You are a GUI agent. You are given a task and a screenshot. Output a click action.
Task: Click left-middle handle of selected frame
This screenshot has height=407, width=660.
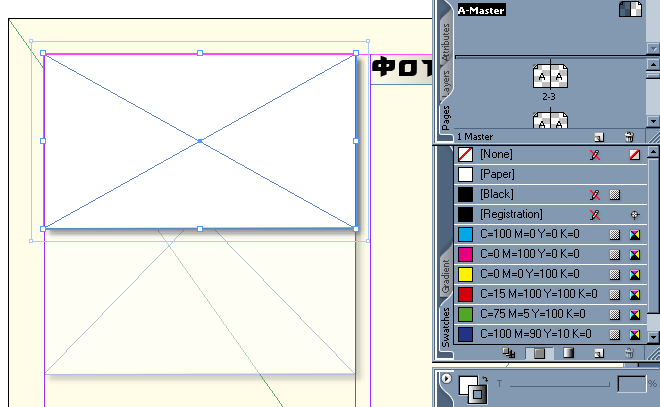click(43, 141)
